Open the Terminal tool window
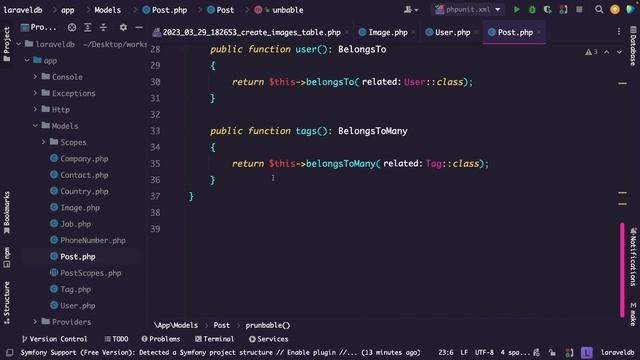Screen dimensions: 640x360 click(x=215, y=339)
